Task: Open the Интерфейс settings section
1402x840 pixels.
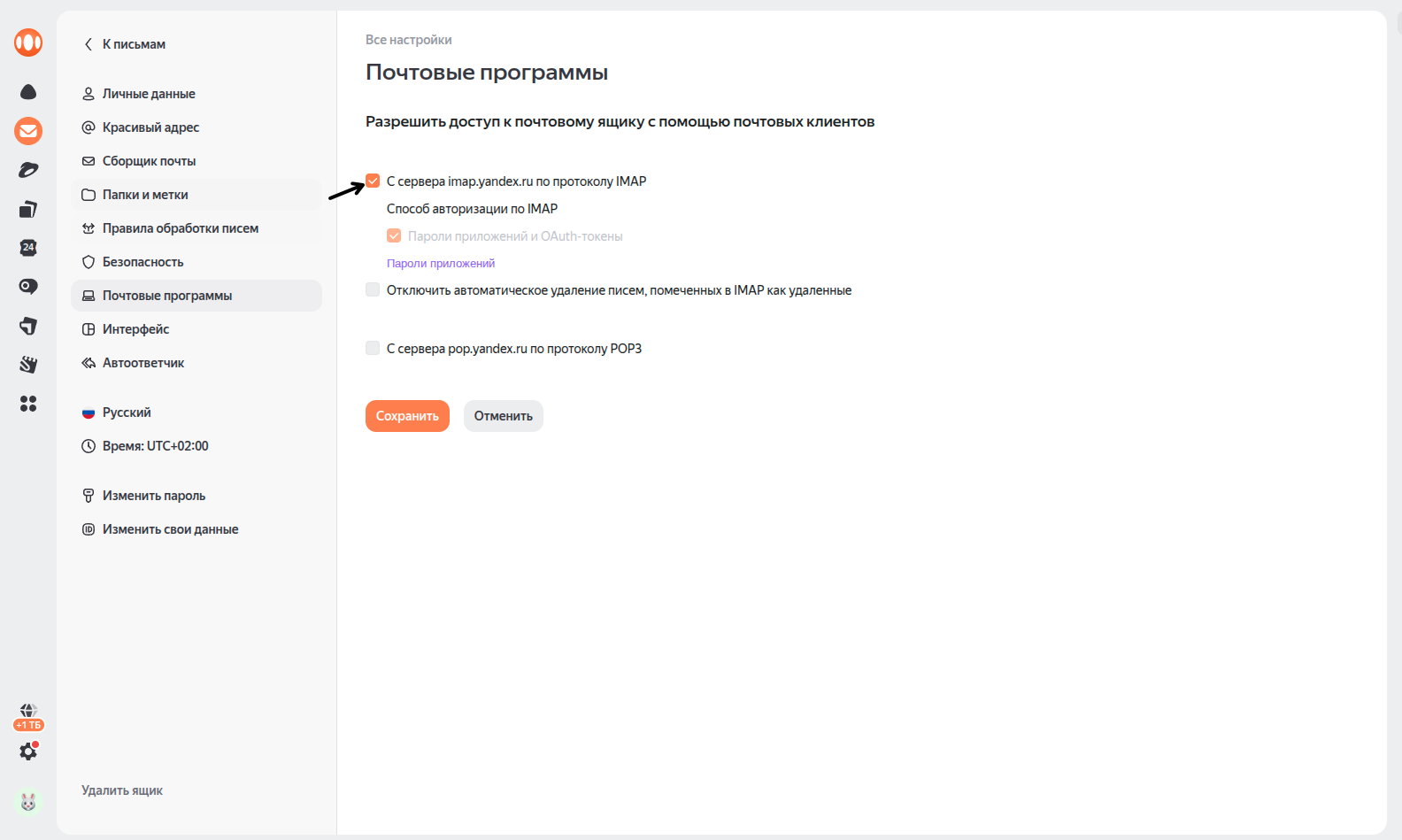Action: tap(135, 328)
